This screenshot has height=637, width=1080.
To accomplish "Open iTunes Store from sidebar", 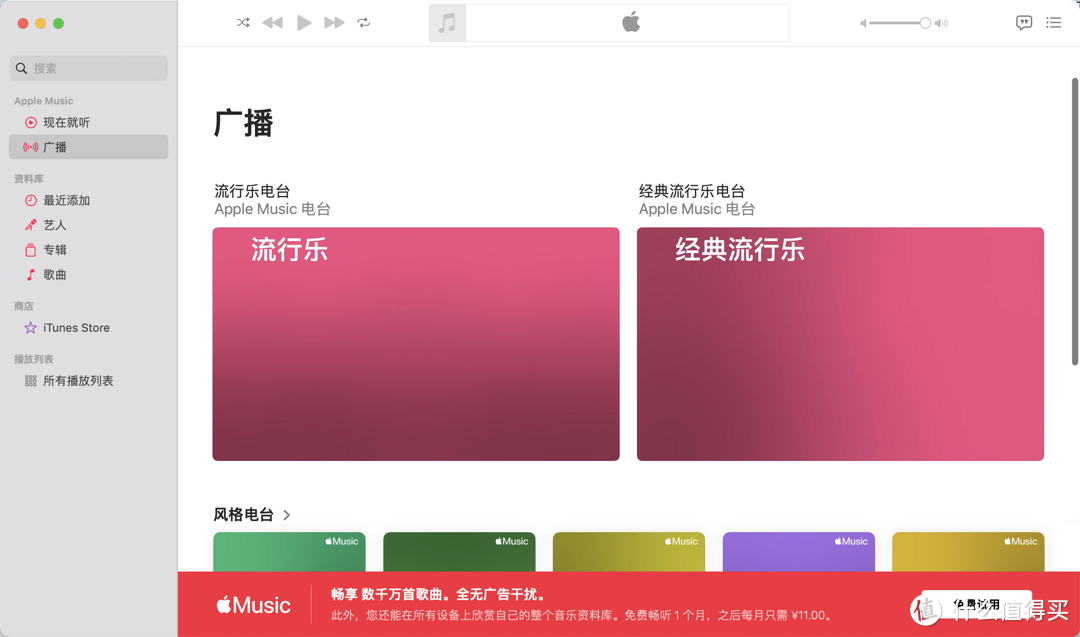I will point(88,328).
